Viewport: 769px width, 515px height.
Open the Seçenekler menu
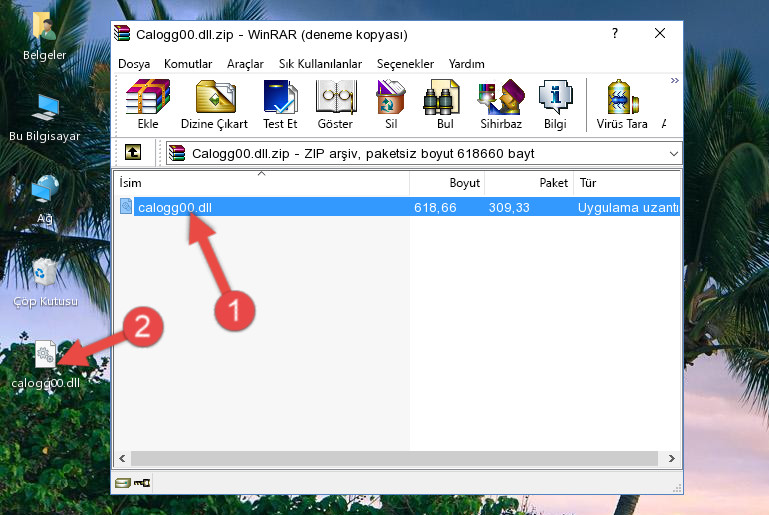coord(405,64)
